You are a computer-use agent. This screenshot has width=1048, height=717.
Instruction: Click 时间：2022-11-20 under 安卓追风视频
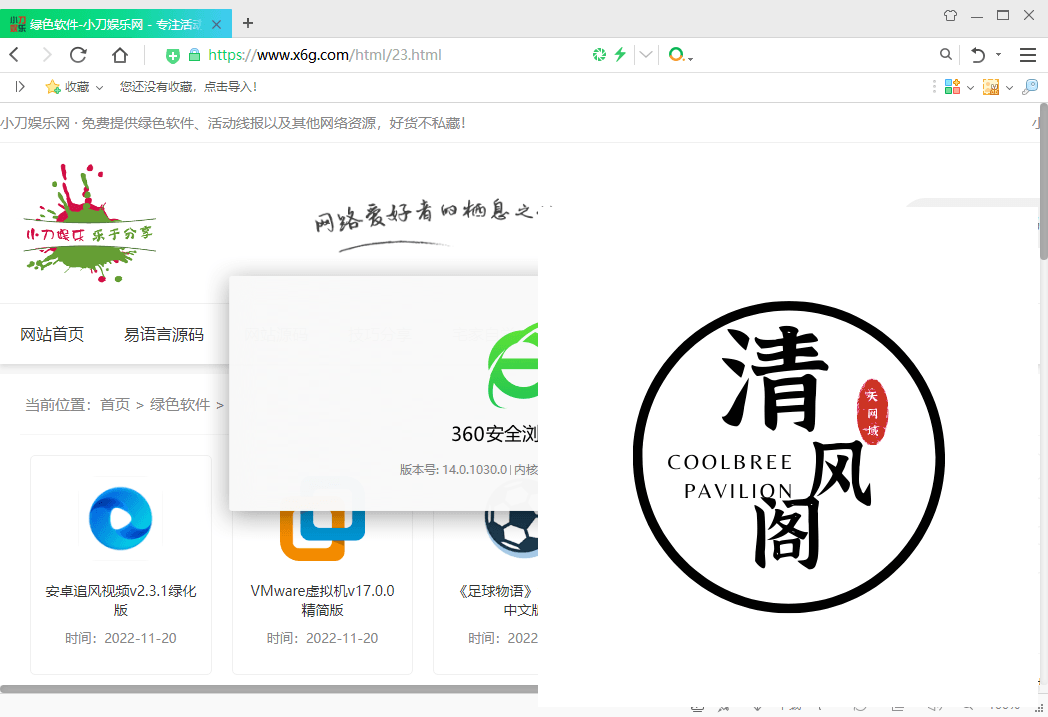[120, 638]
